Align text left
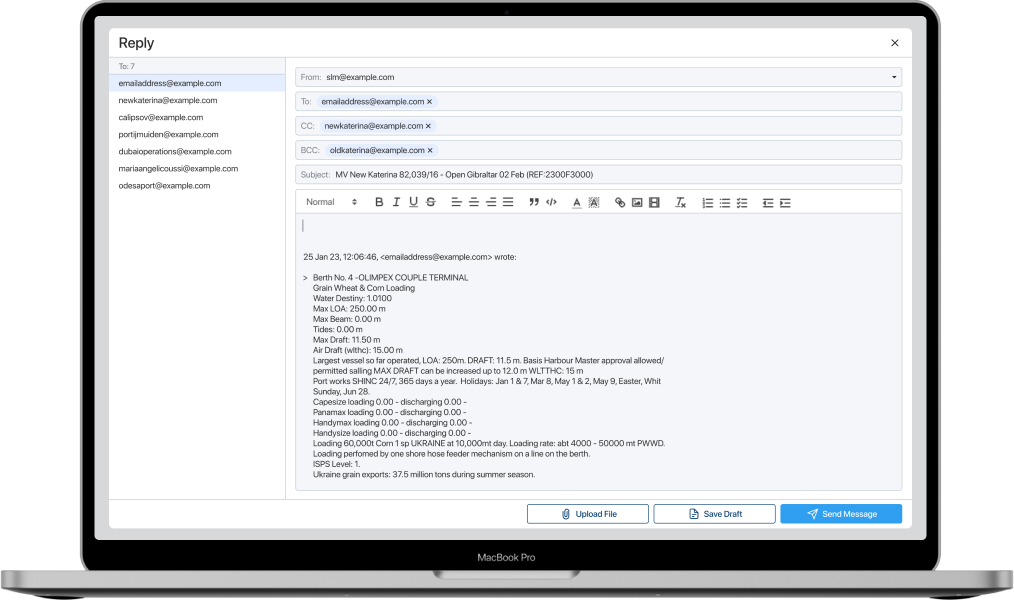Image resolution: width=1014 pixels, height=600 pixels. click(457, 202)
